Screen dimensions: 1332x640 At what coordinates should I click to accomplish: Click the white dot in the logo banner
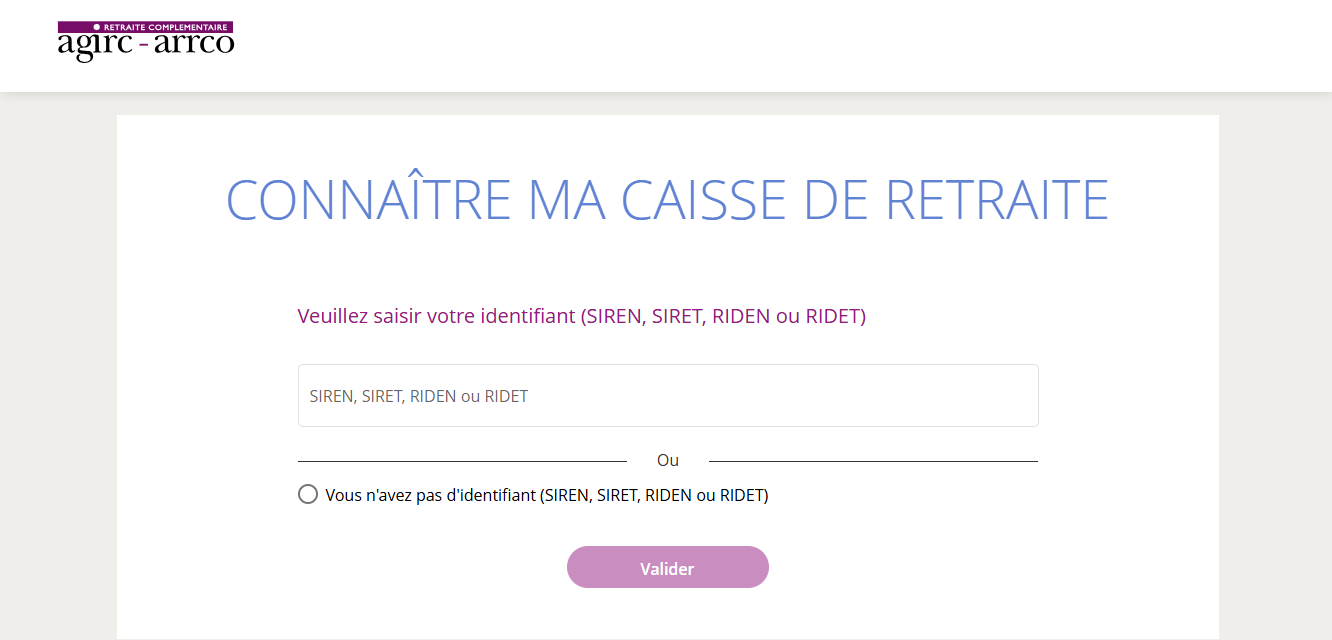tap(97, 27)
